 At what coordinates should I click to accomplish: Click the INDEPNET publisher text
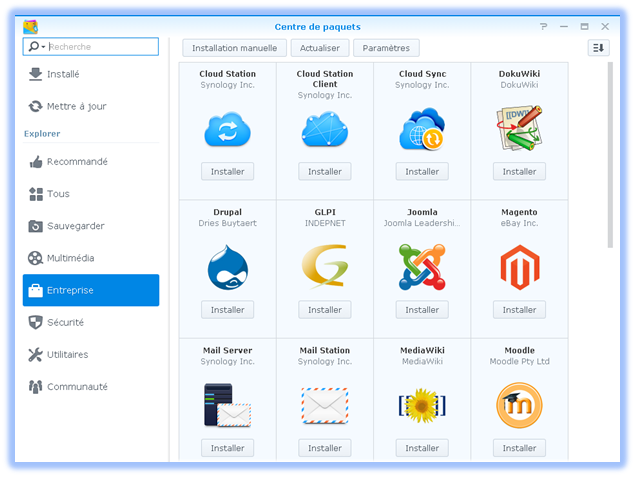325,223
